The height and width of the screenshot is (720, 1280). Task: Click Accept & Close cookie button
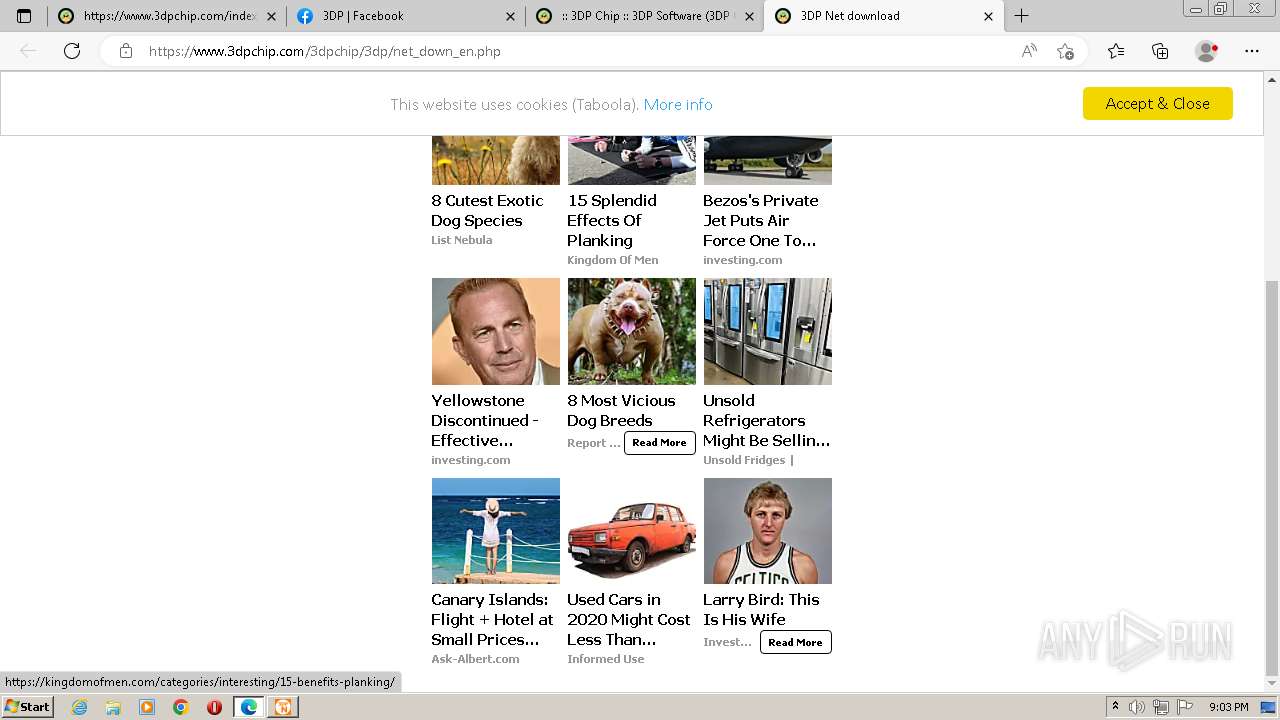tap(1157, 103)
